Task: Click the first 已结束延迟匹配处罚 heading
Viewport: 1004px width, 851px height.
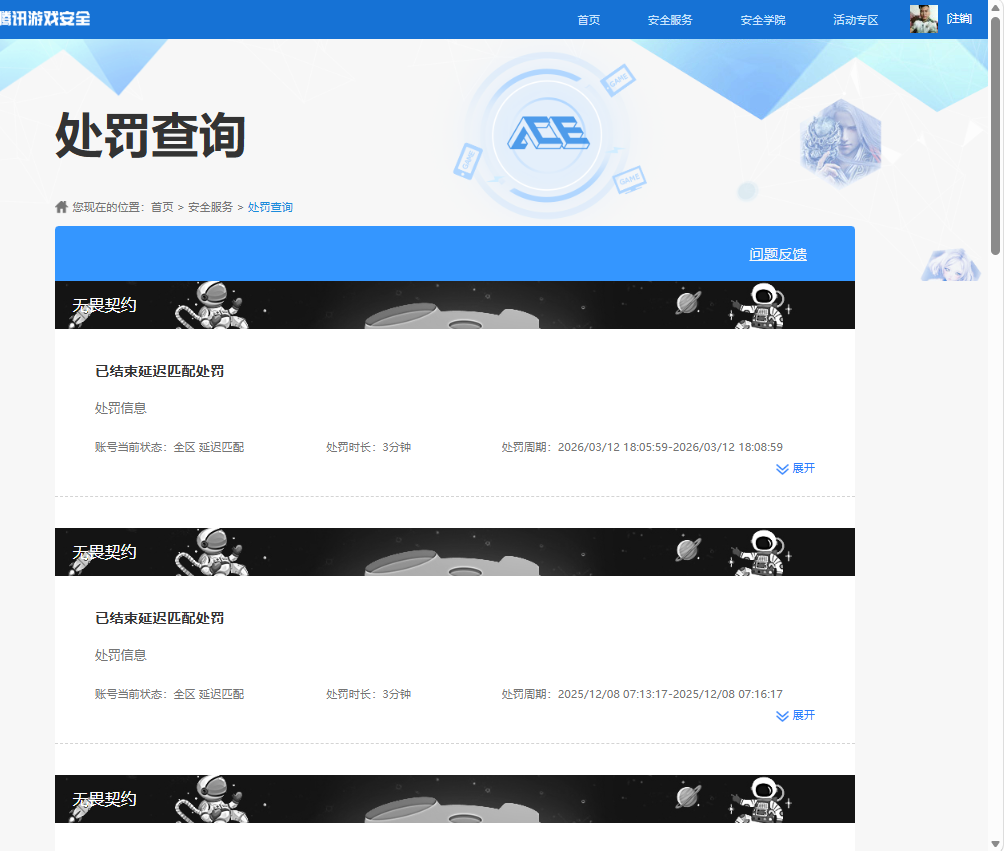Action: [x=159, y=371]
